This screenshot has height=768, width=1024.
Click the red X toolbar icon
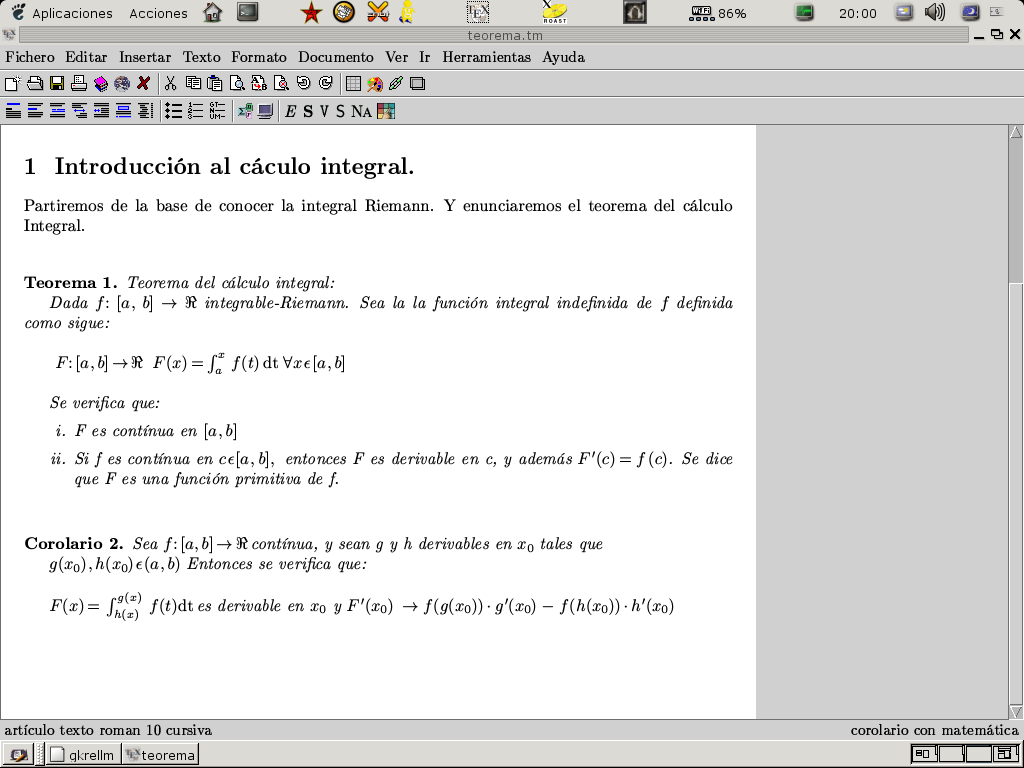pos(144,83)
